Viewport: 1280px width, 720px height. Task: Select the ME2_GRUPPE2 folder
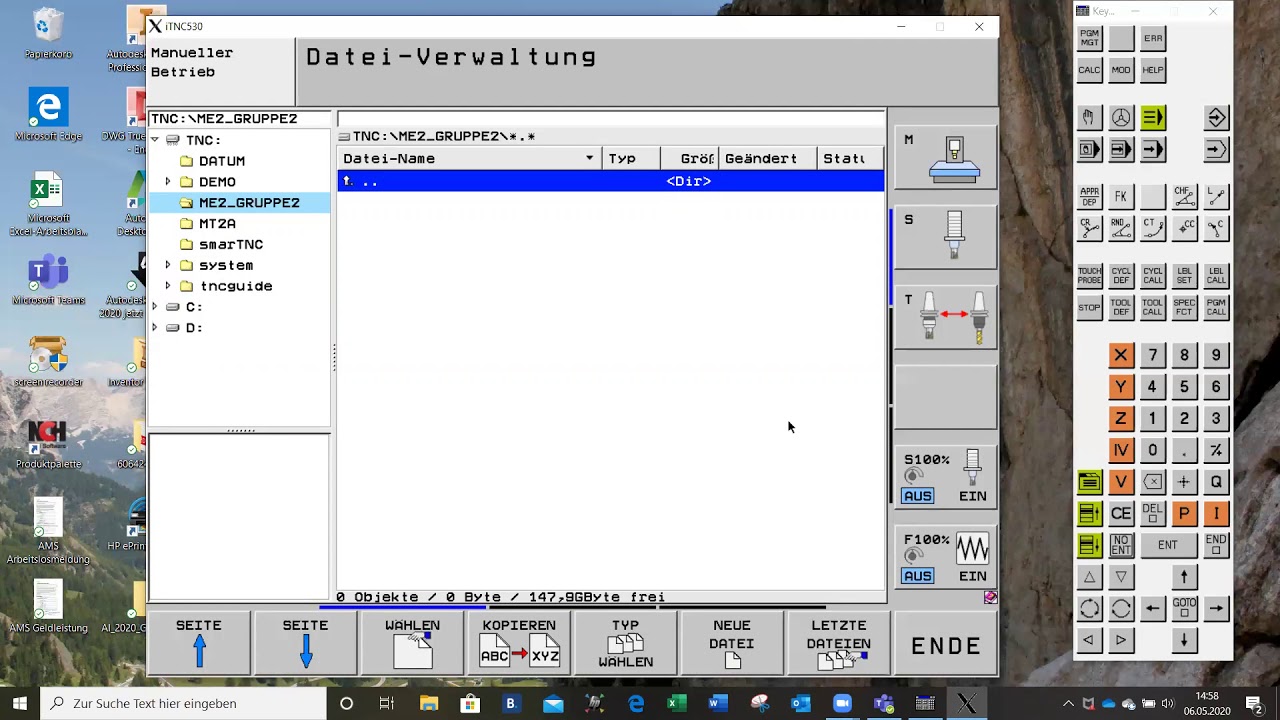click(248, 203)
